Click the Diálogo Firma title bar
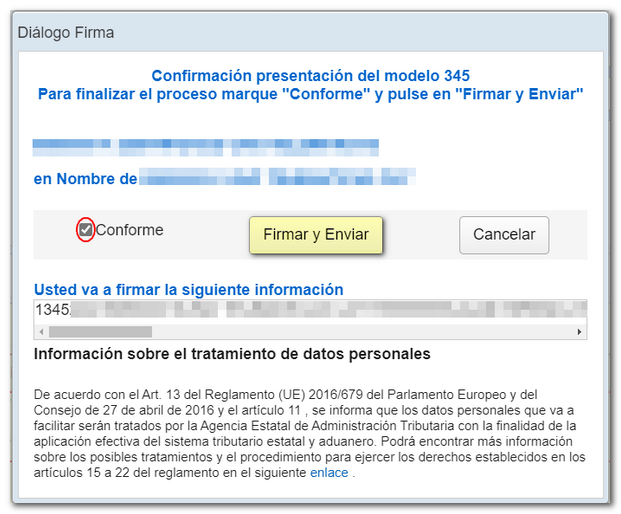The width and height of the screenshot is (621, 514). click(300, 32)
